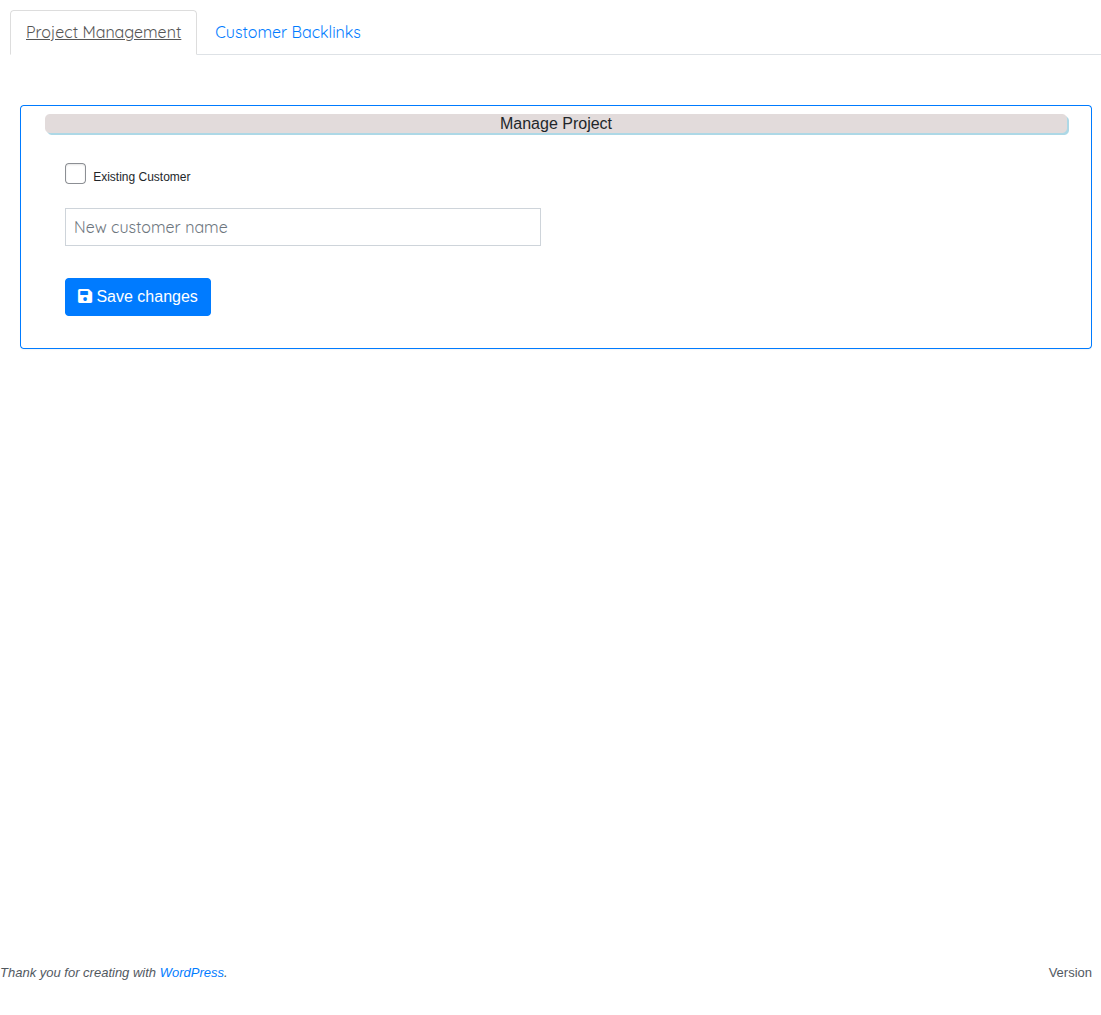Focus the New customer name field
The image size is (1101, 1015).
click(x=302, y=227)
